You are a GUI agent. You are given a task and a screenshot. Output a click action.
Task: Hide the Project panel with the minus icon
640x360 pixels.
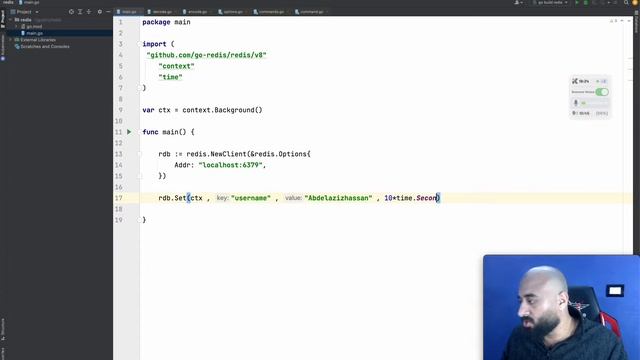[108, 12]
